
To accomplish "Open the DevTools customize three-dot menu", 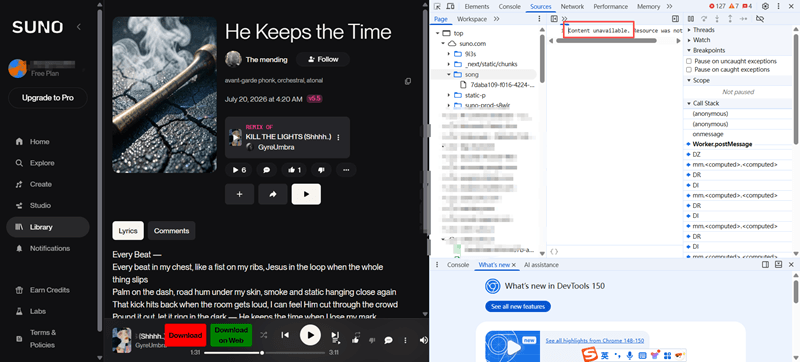I will click(x=780, y=7).
